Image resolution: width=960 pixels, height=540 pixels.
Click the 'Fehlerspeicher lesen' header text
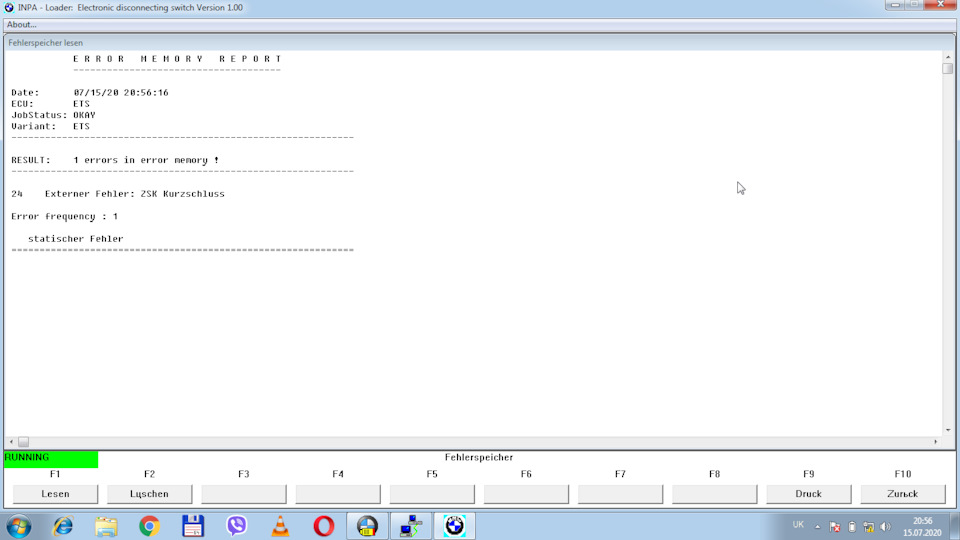click(x=45, y=43)
